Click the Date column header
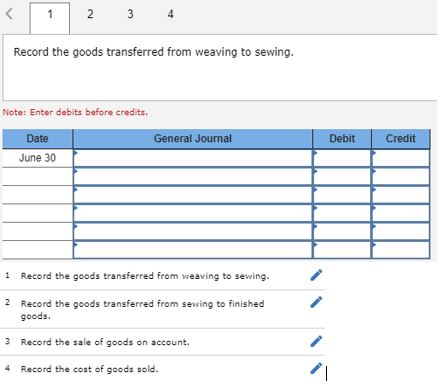 pyautogui.click(x=37, y=139)
